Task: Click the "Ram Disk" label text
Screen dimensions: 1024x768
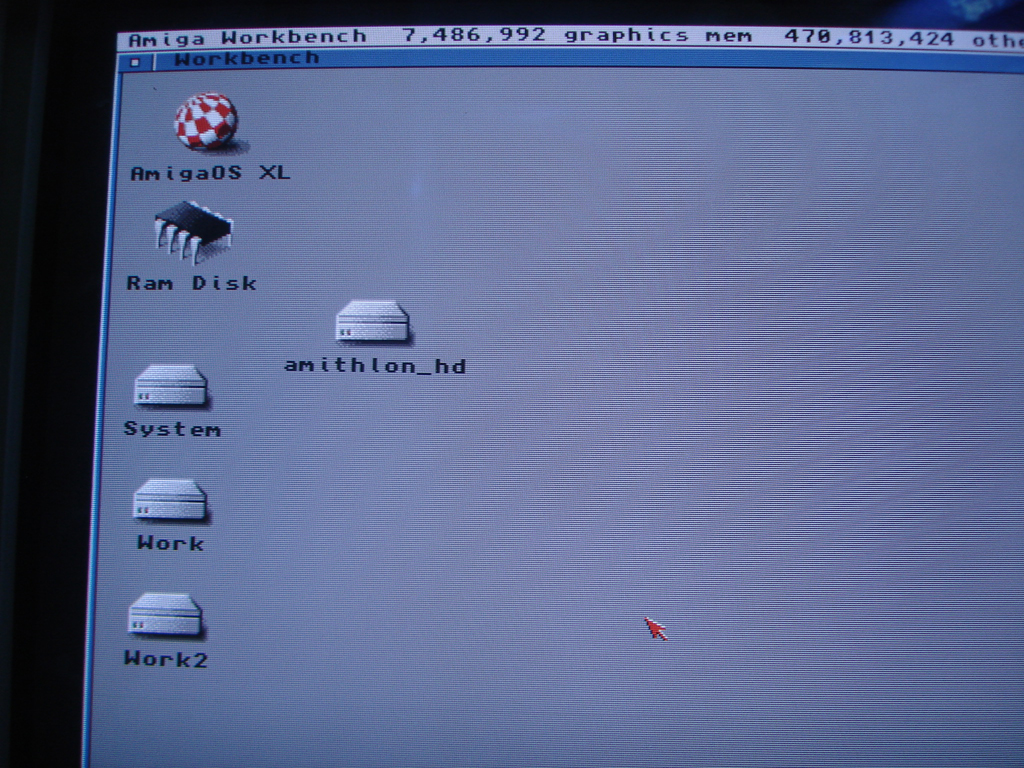Action: pos(191,283)
